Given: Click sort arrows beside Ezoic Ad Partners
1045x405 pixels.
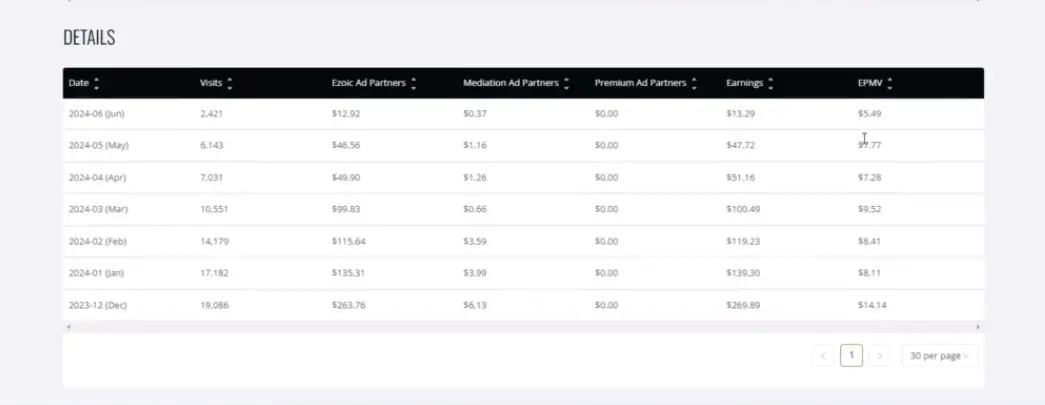Looking at the screenshot, I should (x=413, y=83).
